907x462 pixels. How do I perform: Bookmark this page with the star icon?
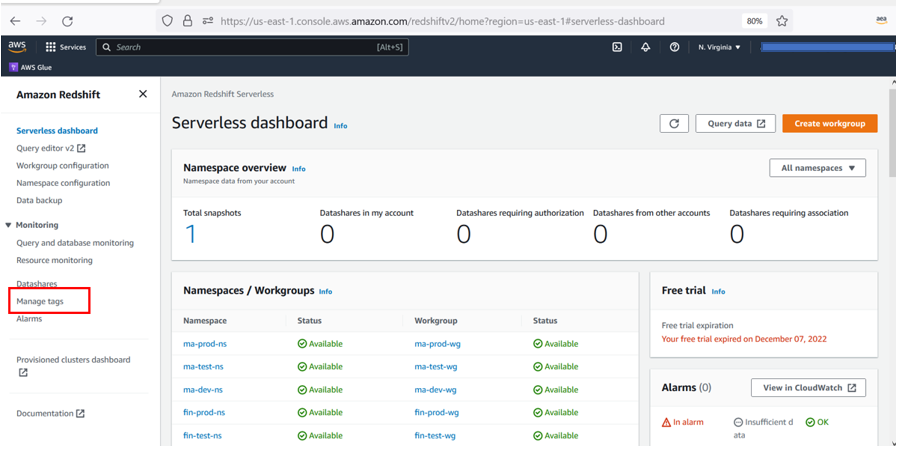pos(782,21)
